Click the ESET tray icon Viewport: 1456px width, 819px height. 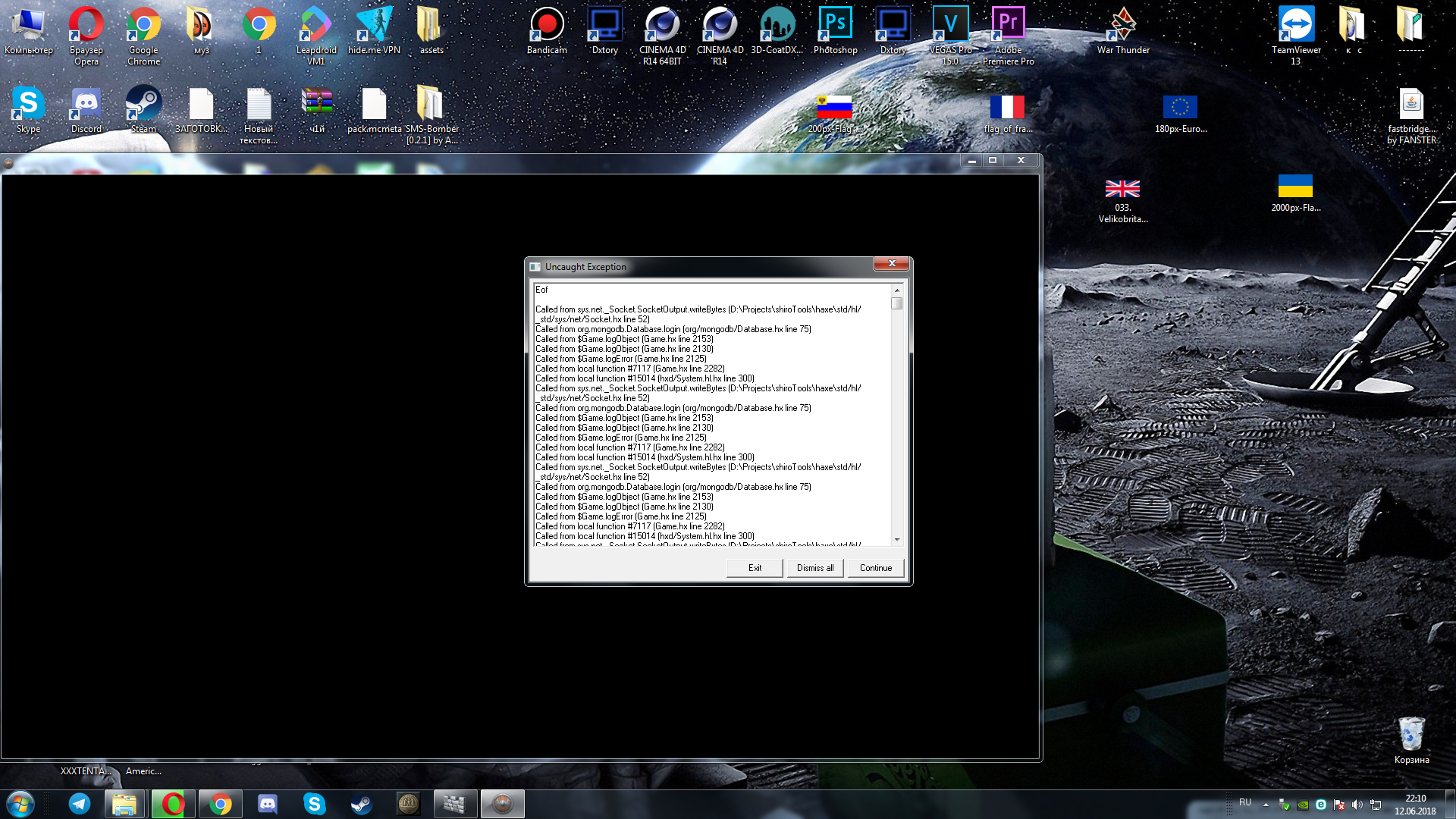pos(1321,805)
